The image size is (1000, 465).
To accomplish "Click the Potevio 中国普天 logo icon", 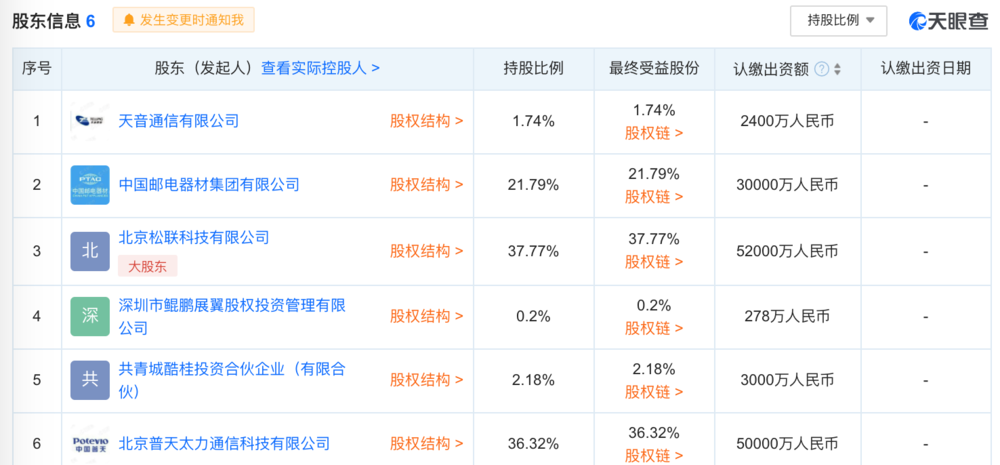I will tap(90, 442).
